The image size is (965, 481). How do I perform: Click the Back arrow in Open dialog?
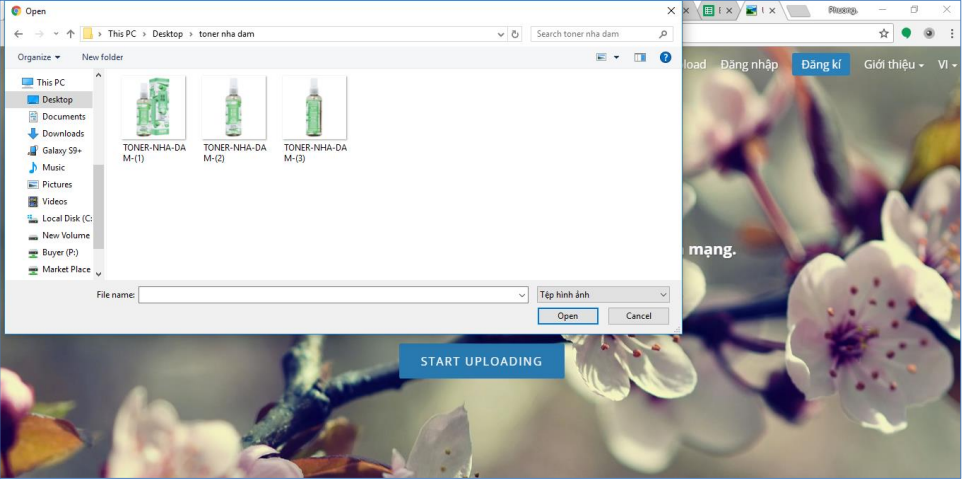click(19, 34)
